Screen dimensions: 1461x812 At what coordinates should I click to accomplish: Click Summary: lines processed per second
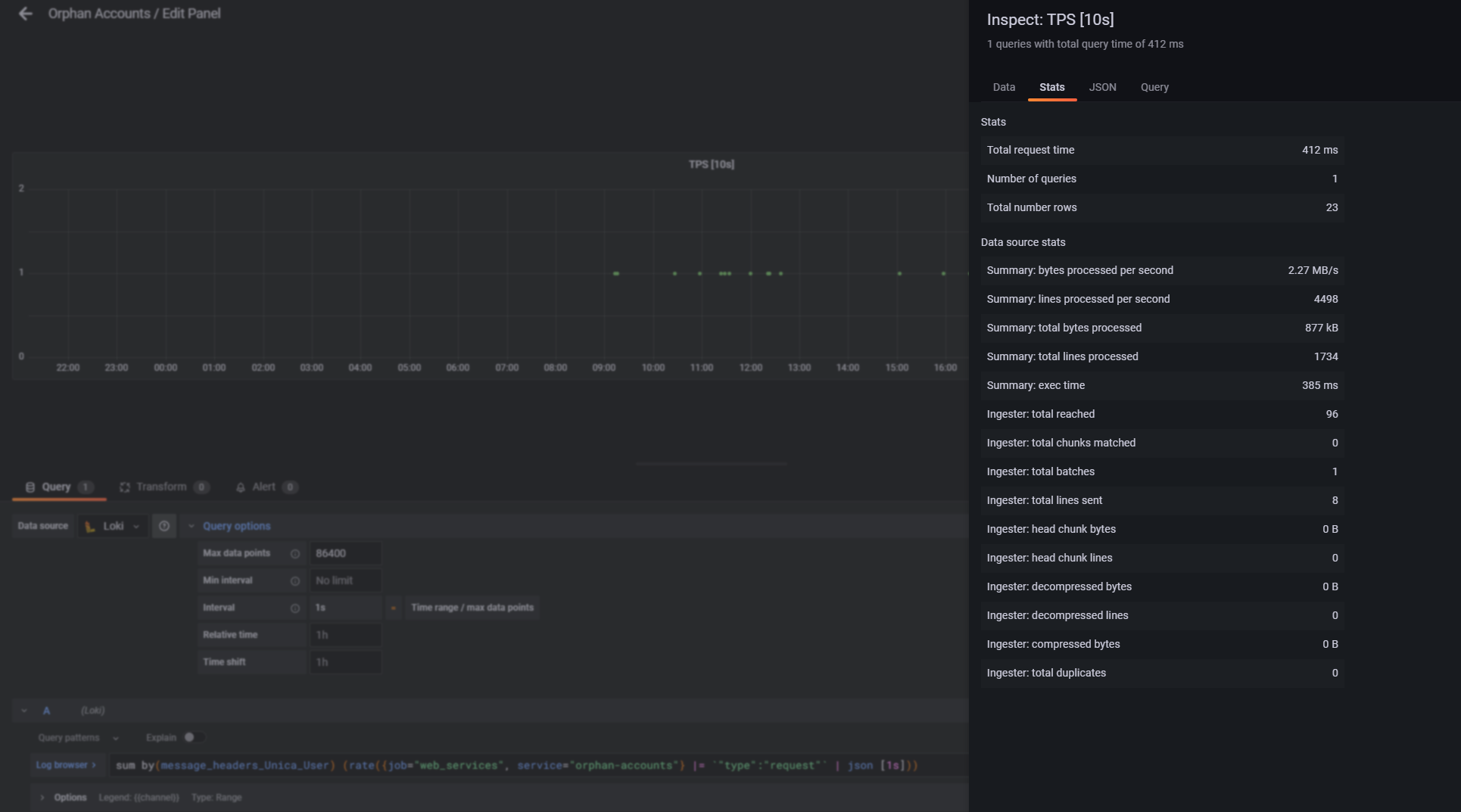pyautogui.click(x=1162, y=299)
